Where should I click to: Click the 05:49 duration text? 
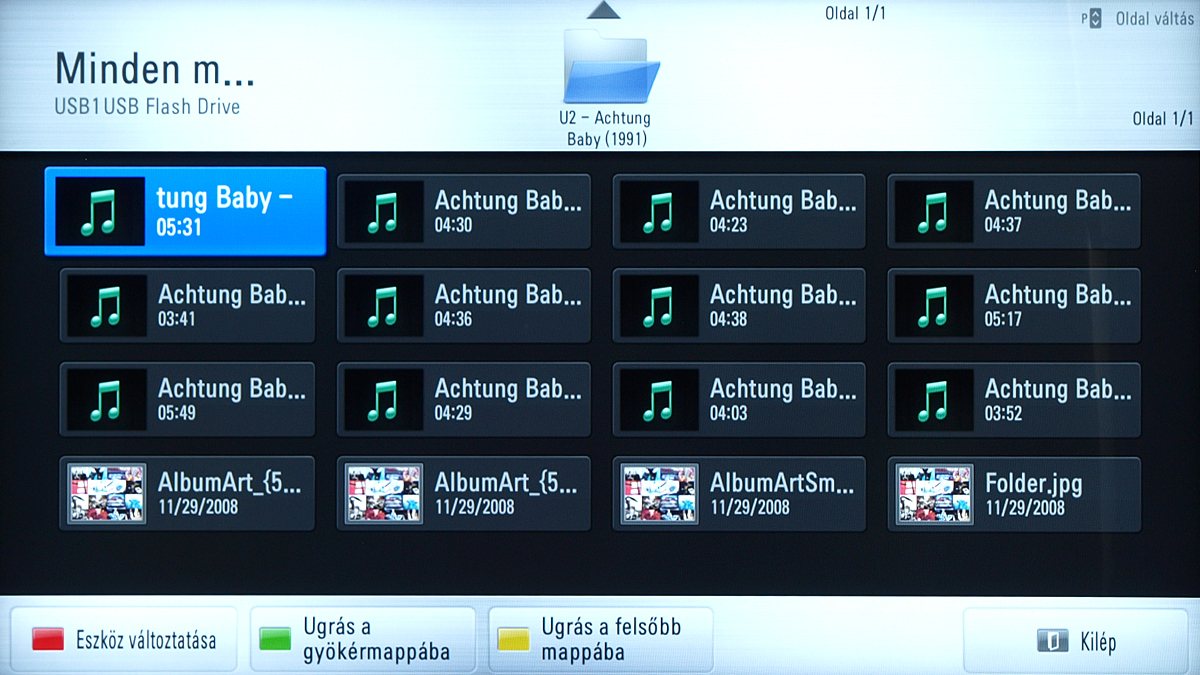point(177,413)
